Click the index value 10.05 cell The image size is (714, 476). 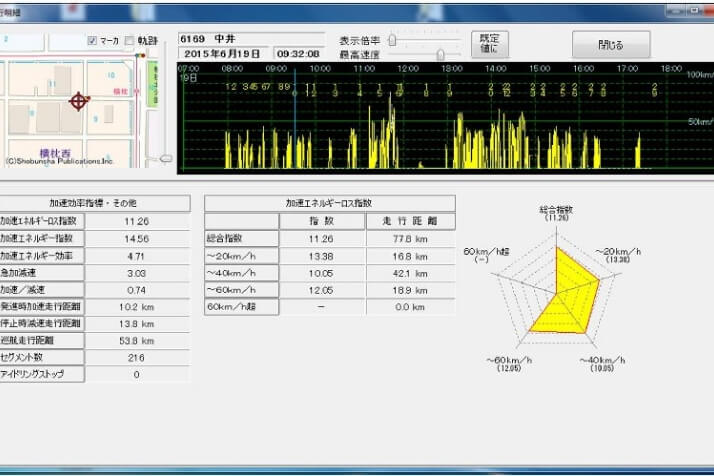[321, 273]
